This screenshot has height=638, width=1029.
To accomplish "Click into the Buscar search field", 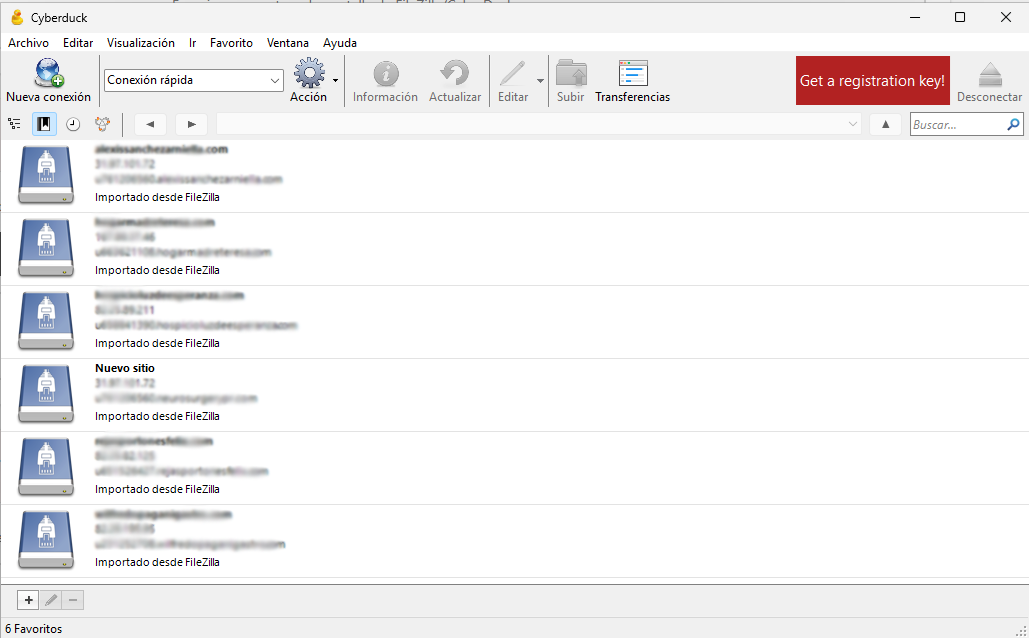I will click(x=957, y=125).
